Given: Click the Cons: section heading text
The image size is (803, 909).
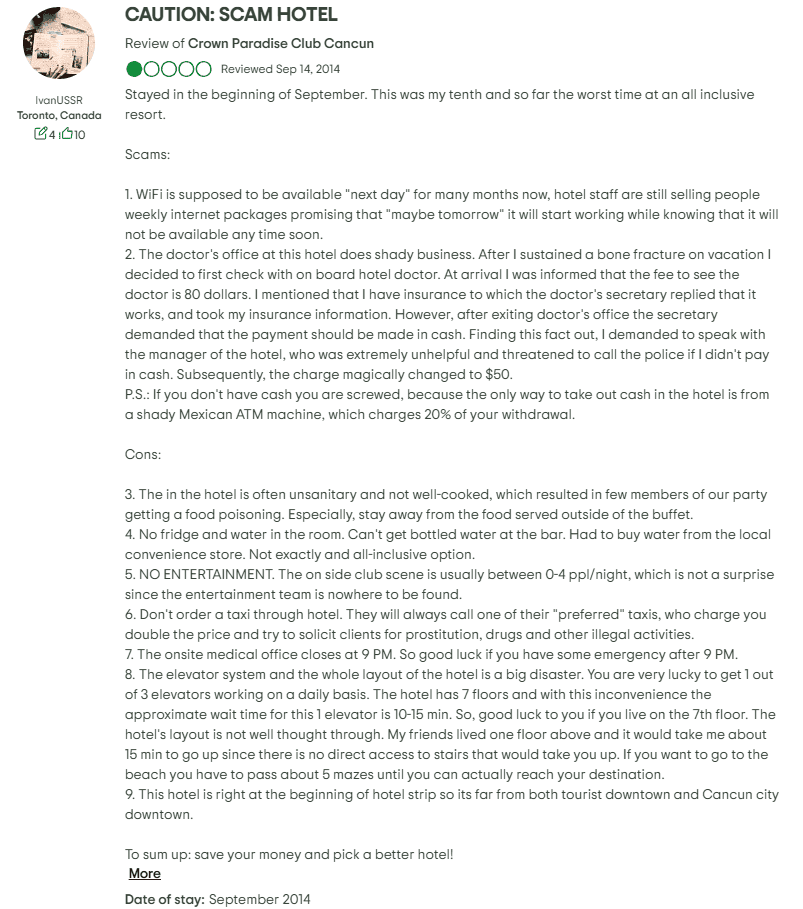Looking at the screenshot, I should click(143, 454).
